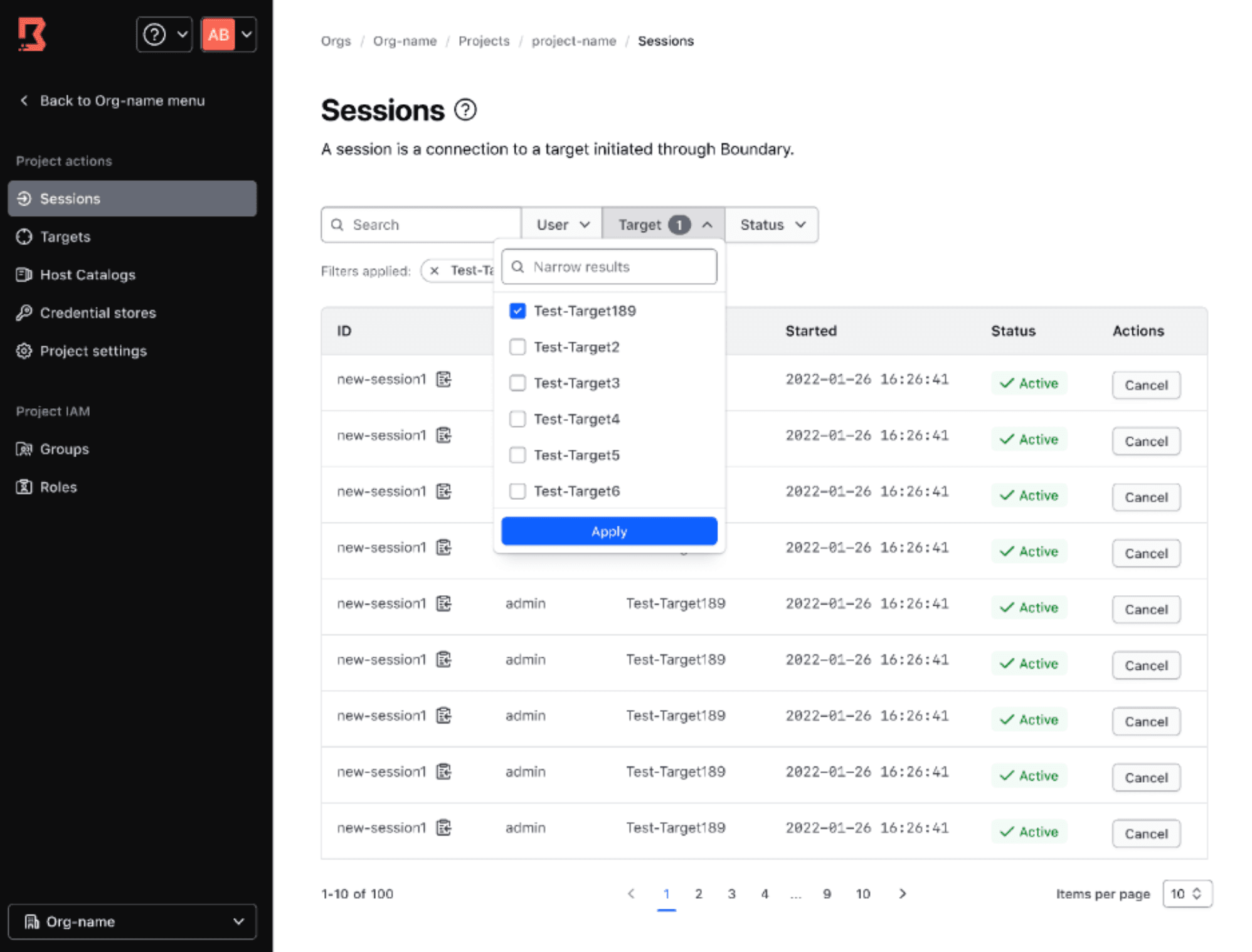
Task: Open Host Catalogs in sidebar
Action: [x=87, y=275]
